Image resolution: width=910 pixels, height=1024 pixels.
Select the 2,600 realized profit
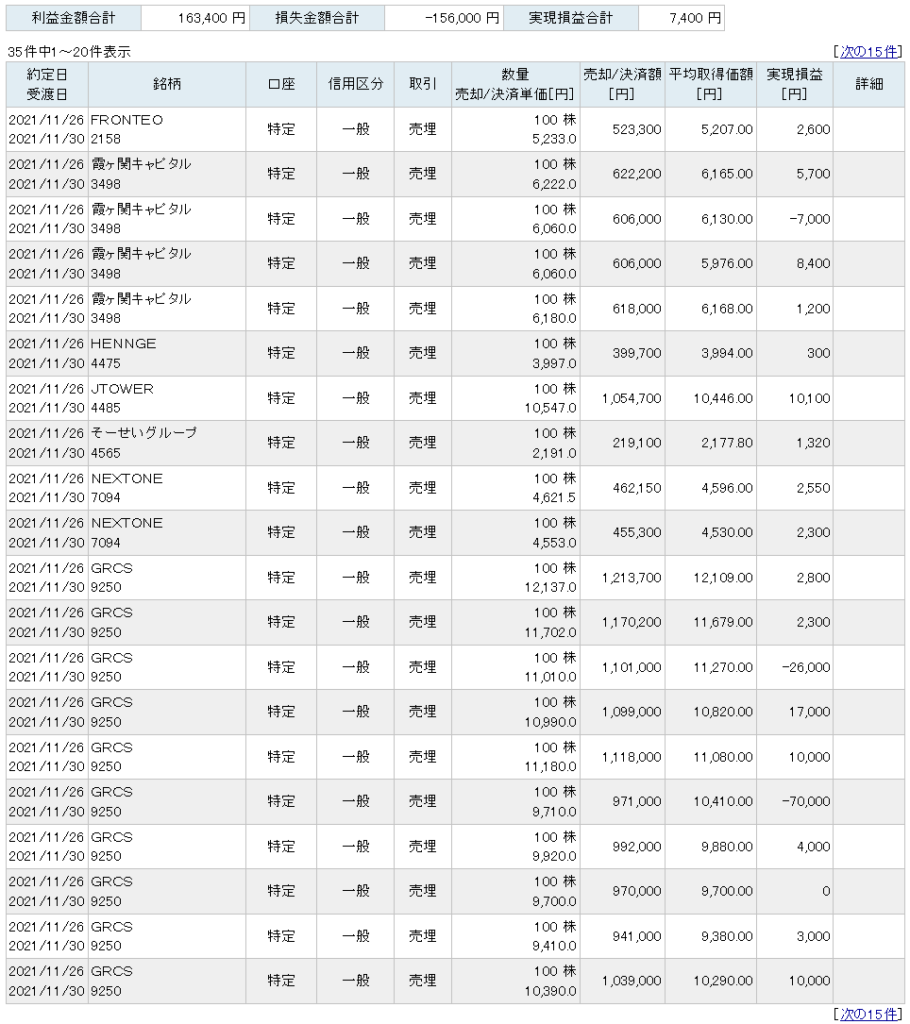(x=813, y=130)
